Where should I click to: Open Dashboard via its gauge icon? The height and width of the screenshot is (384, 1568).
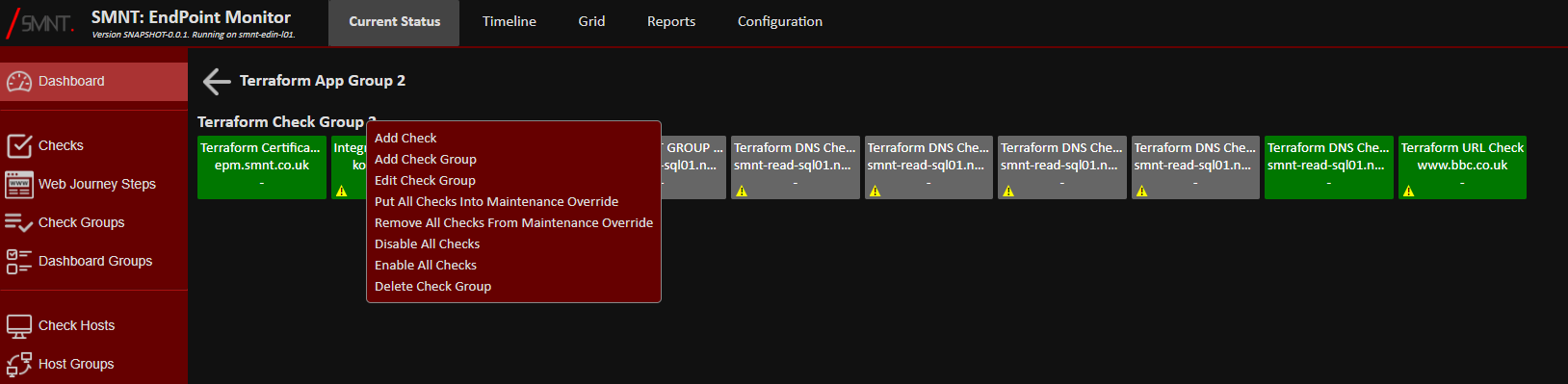[x=19, y=82]
